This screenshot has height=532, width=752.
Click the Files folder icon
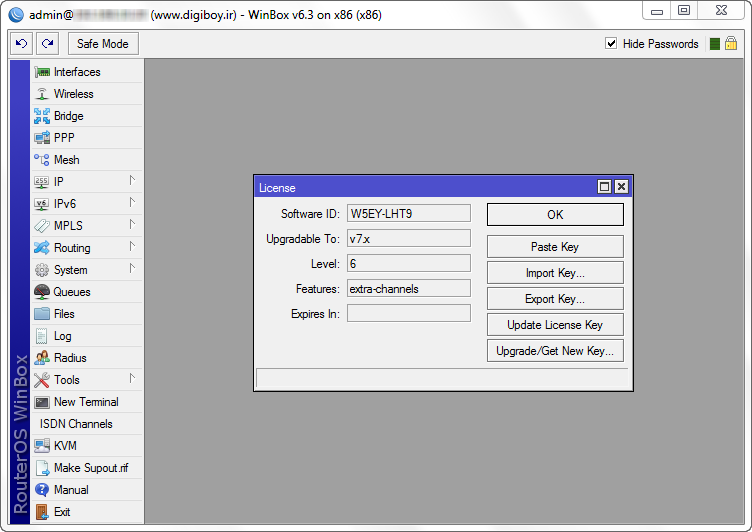[x=42, y=314]
